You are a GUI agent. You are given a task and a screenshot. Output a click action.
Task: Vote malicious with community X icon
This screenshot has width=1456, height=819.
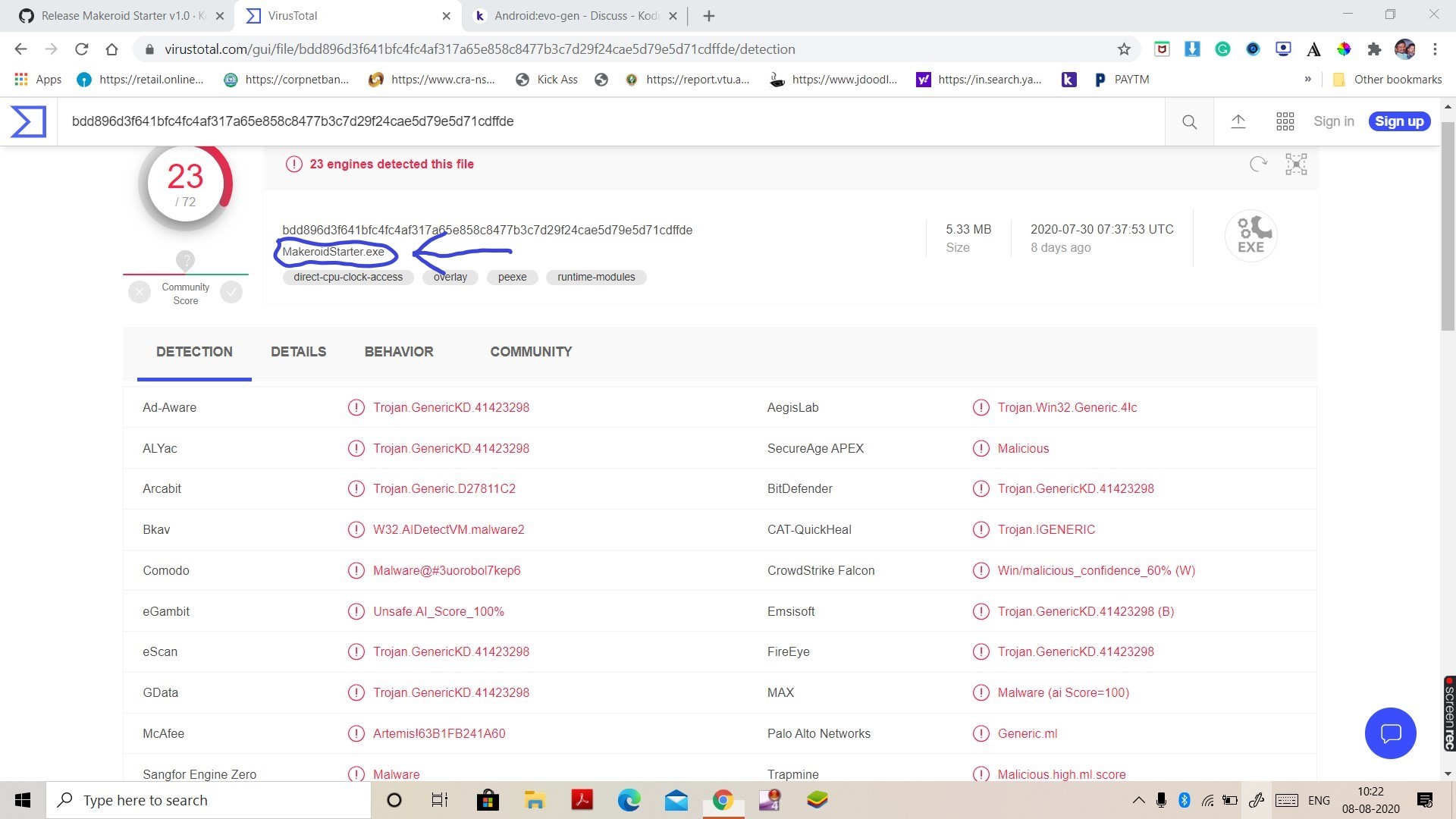[x=140, y=292]
